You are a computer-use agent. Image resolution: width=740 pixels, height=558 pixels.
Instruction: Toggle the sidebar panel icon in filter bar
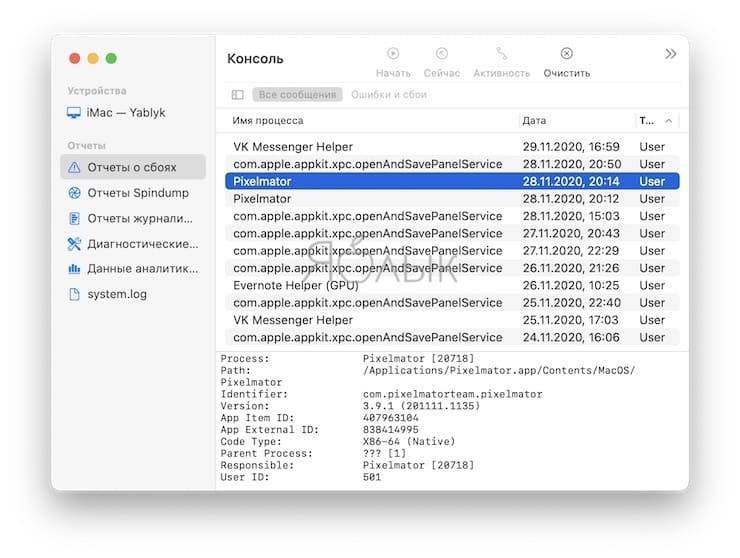click(237, 95)
